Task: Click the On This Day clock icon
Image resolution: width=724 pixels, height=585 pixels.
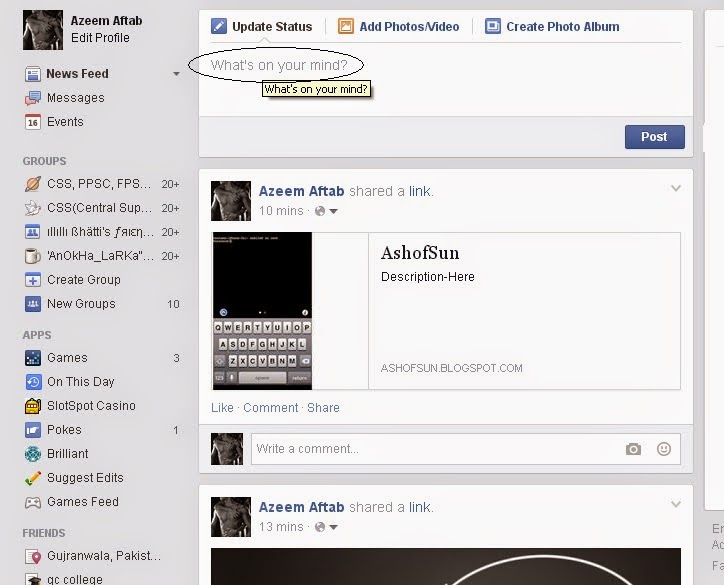Action: pos(33,382)
